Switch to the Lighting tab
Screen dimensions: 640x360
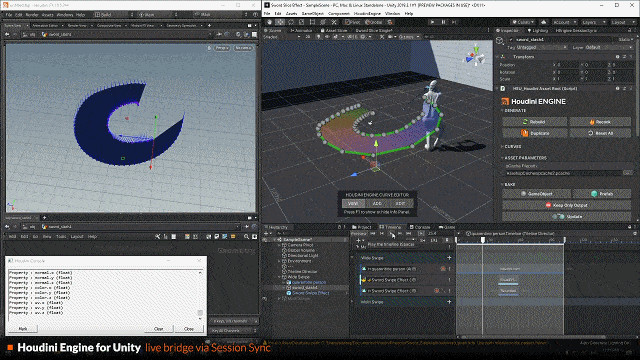[x=538, y=31]
